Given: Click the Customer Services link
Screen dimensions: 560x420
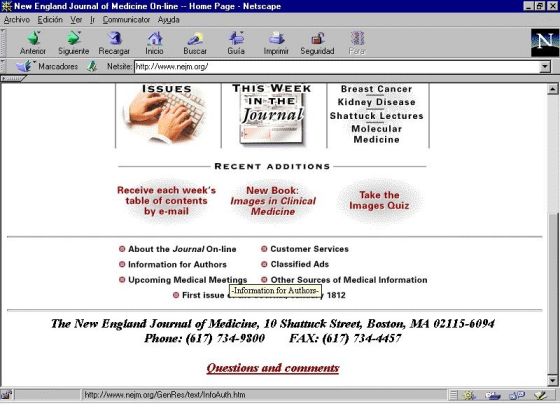Looking at the screenshot, I should (309, 249).
